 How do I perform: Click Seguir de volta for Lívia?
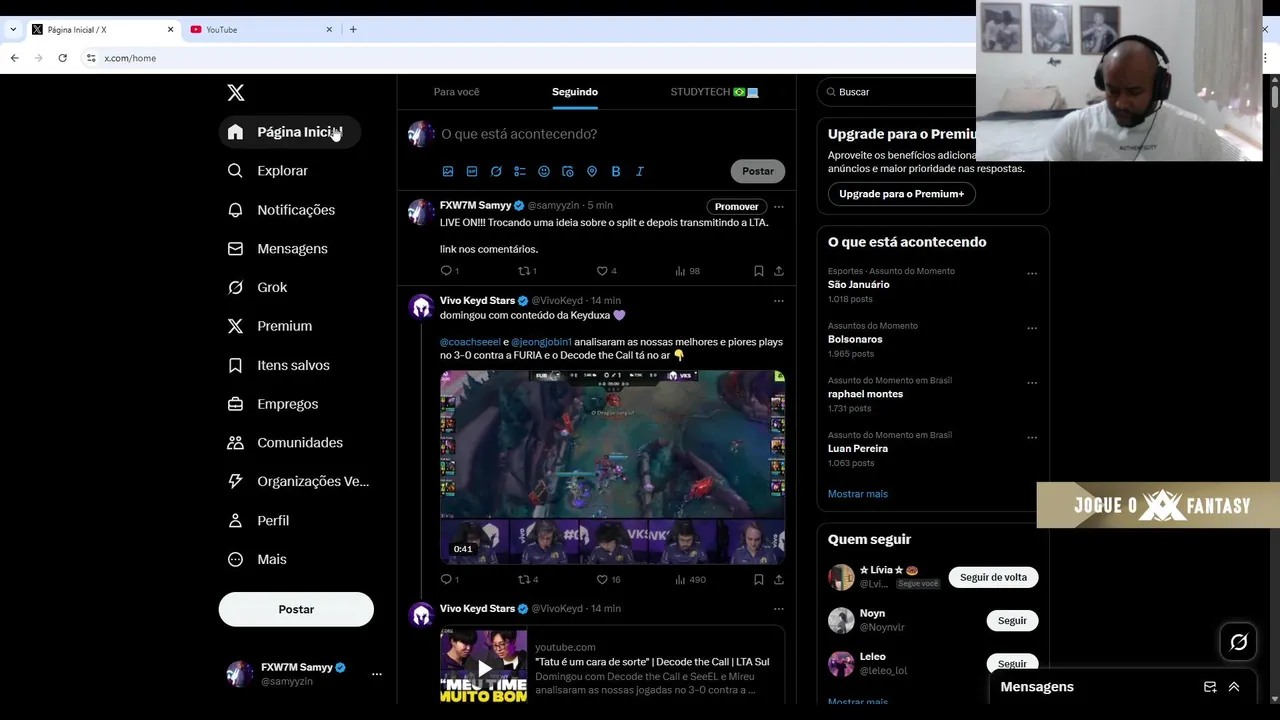click(x=993, y=577)
